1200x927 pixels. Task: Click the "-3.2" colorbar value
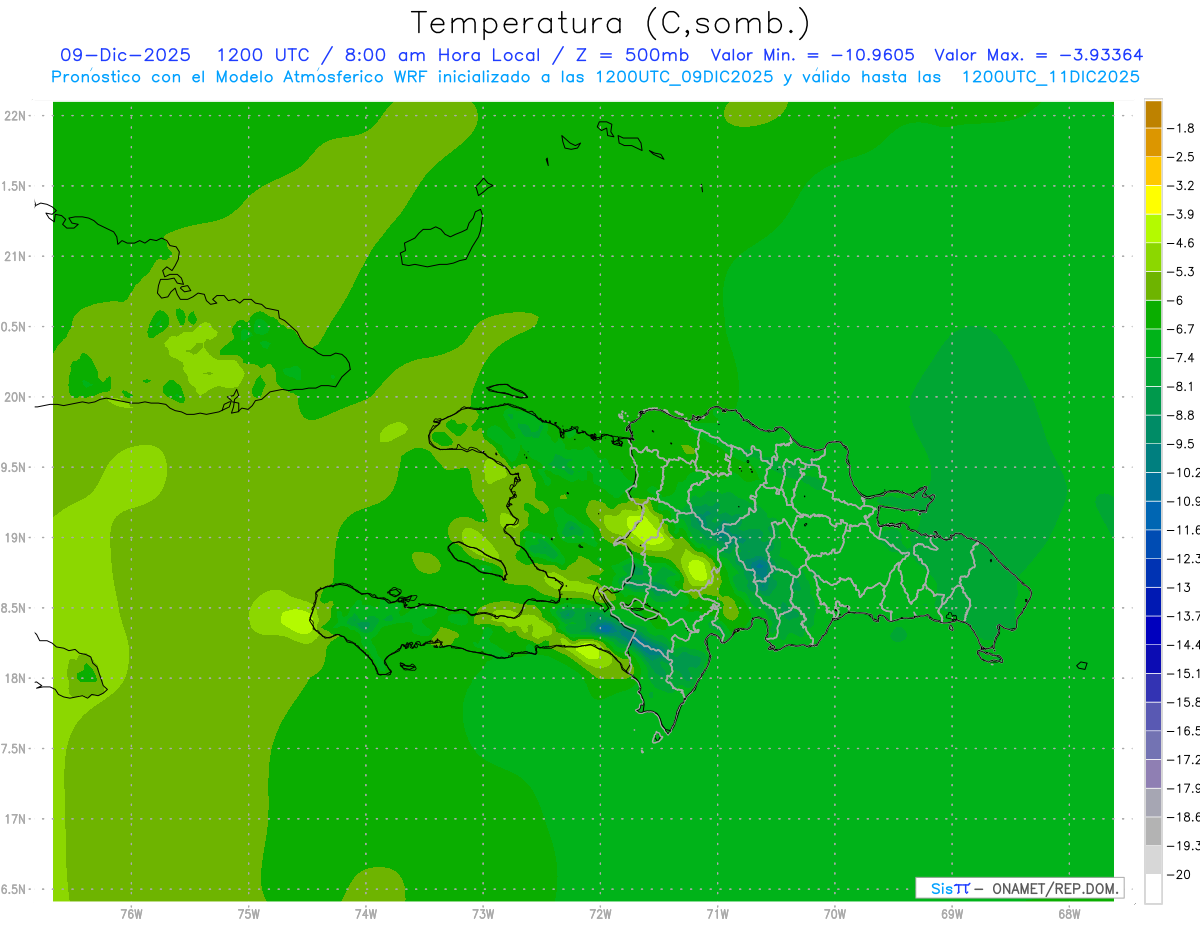[x=1181, y=186]
